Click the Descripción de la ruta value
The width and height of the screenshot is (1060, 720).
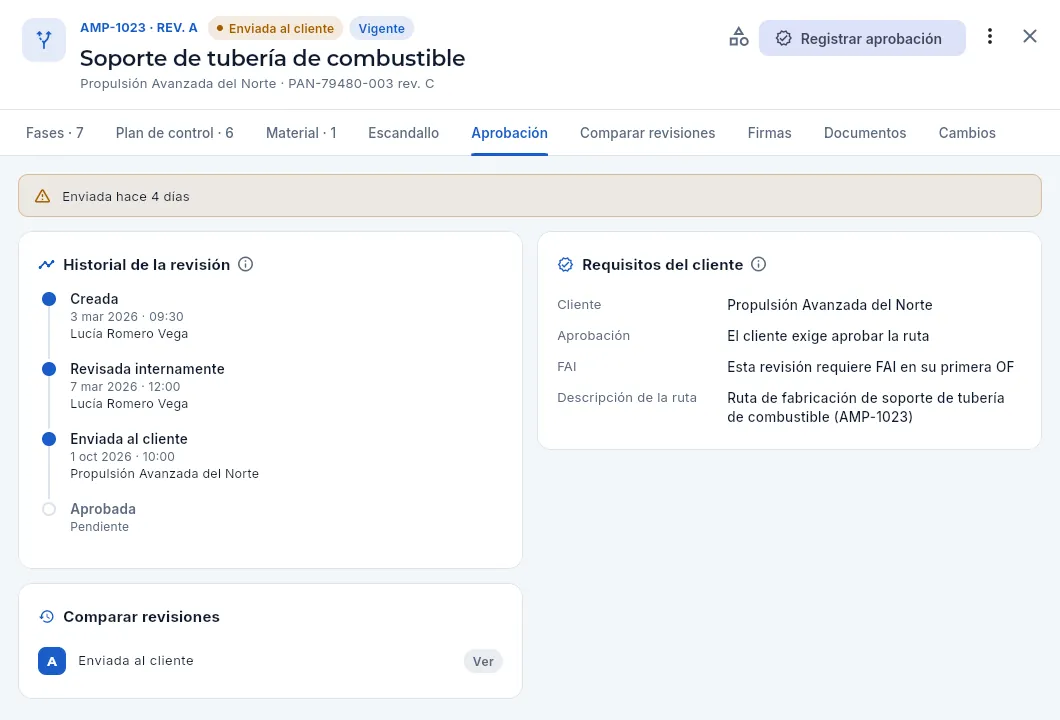pyautogui.click(x=866, y=408)
